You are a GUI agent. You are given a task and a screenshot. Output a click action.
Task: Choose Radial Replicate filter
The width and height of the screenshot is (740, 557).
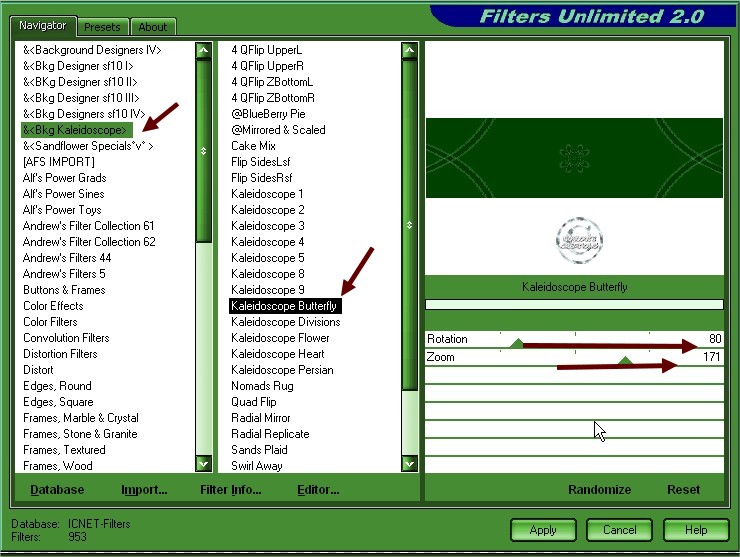click(270, 434)
